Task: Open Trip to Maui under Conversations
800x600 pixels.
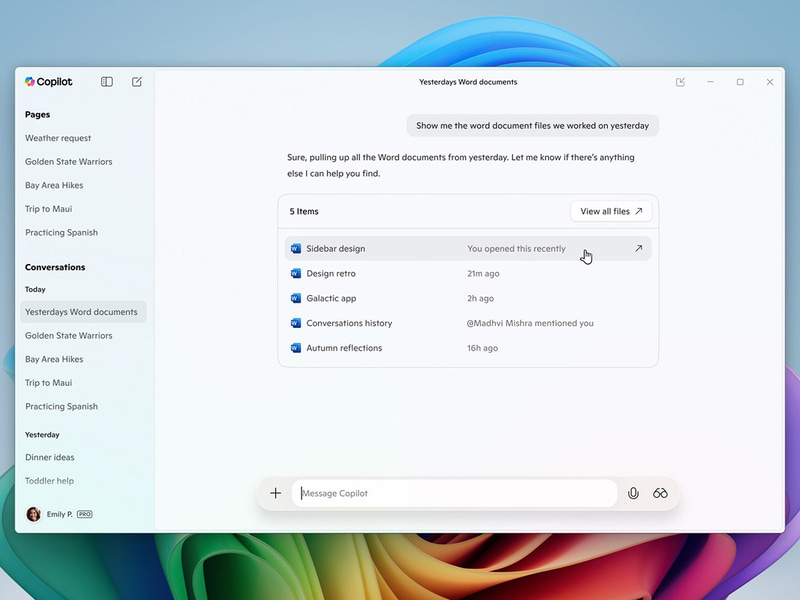Action: pos(48,383)
